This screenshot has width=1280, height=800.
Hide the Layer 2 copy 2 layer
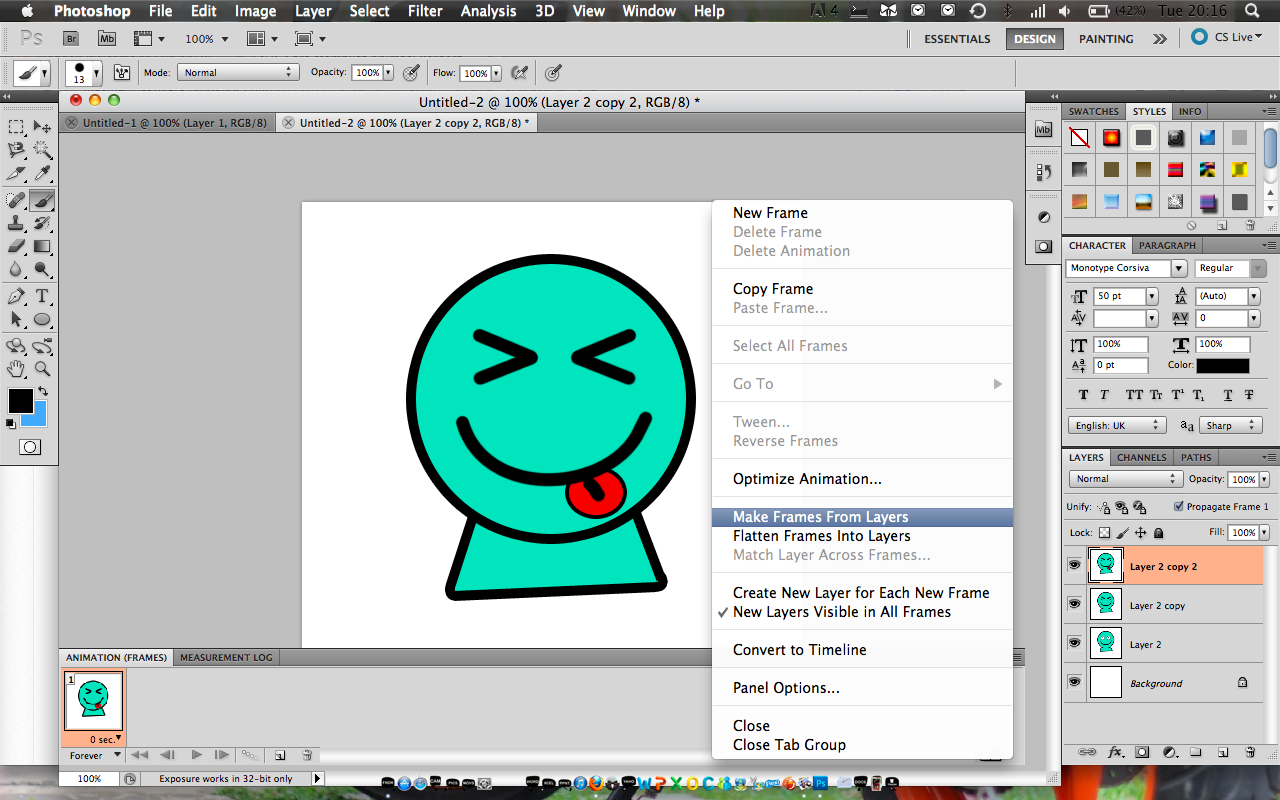pos(1074,566)
